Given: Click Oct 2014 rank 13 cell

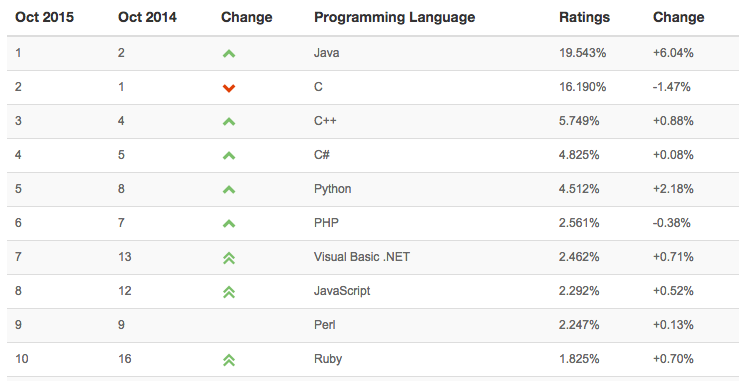Looking at the screenshot, I should point(125,257).
